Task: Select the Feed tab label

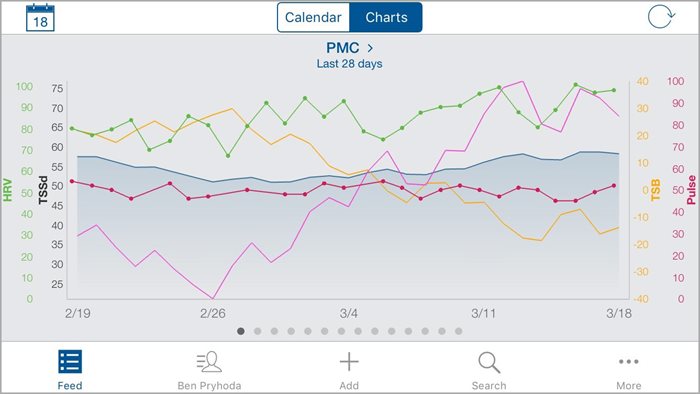Action: tap(70, 386)
